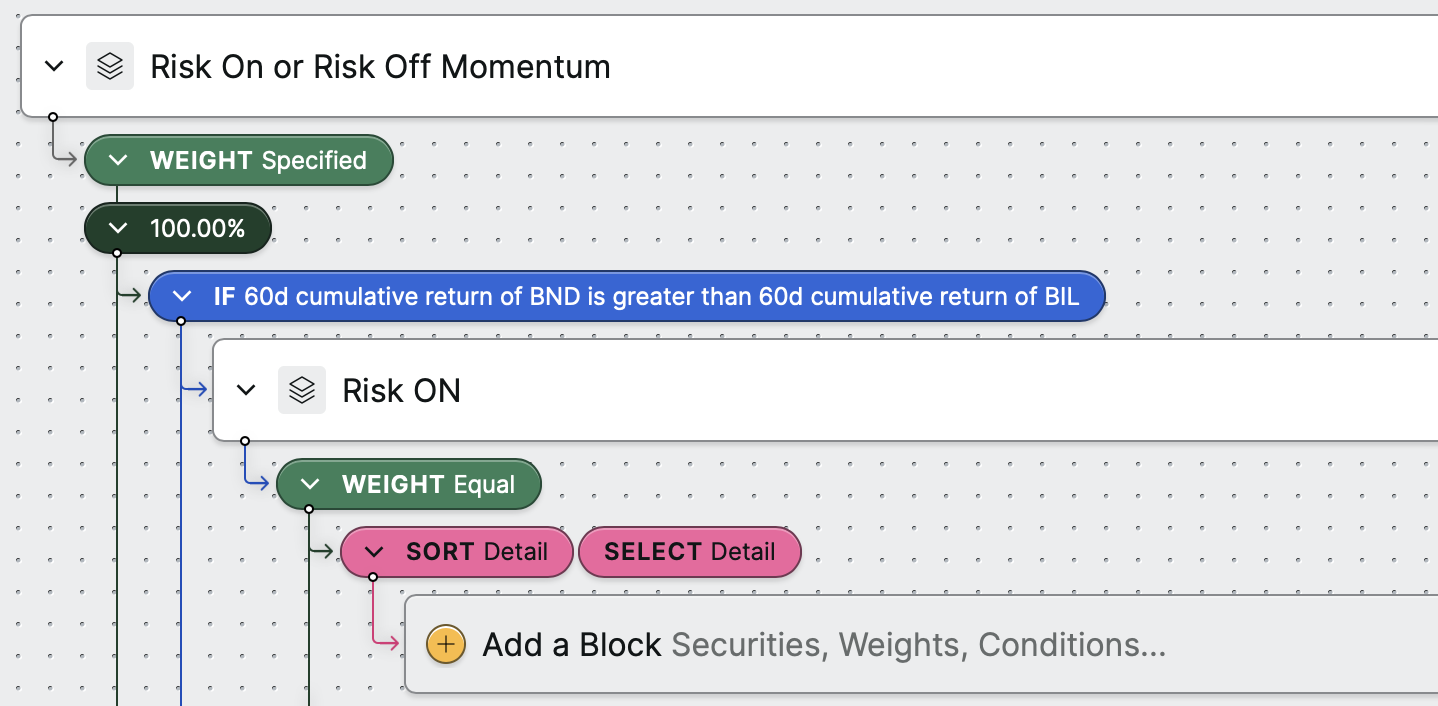1438x706 pixels.
Task: Select the Risk On or Risk Off Momentum title
Action: point(380,67)
